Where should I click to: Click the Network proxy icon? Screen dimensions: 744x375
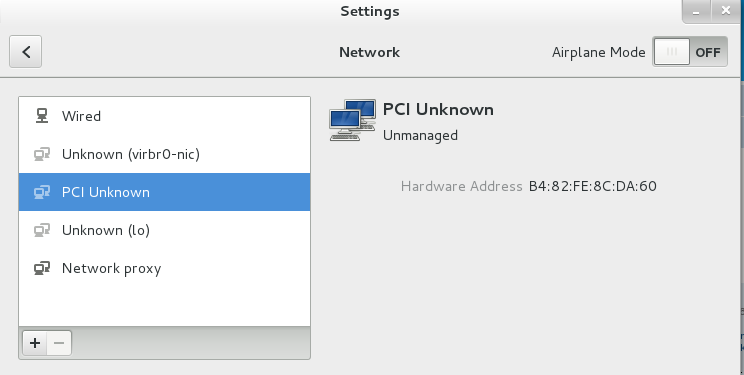click(42, 268)
